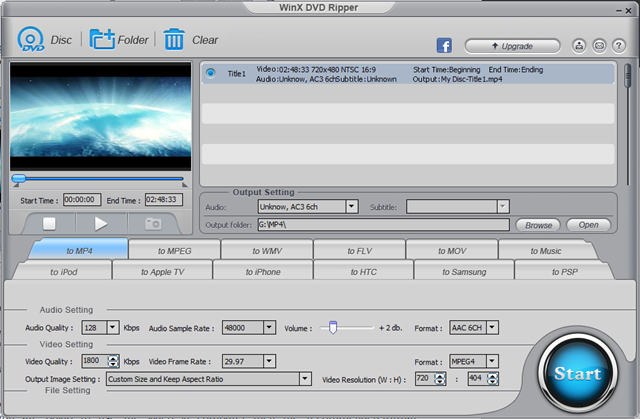Select the Title1 radio button
Viewport: 640px width, 419px height.
[x=211, y=73]
